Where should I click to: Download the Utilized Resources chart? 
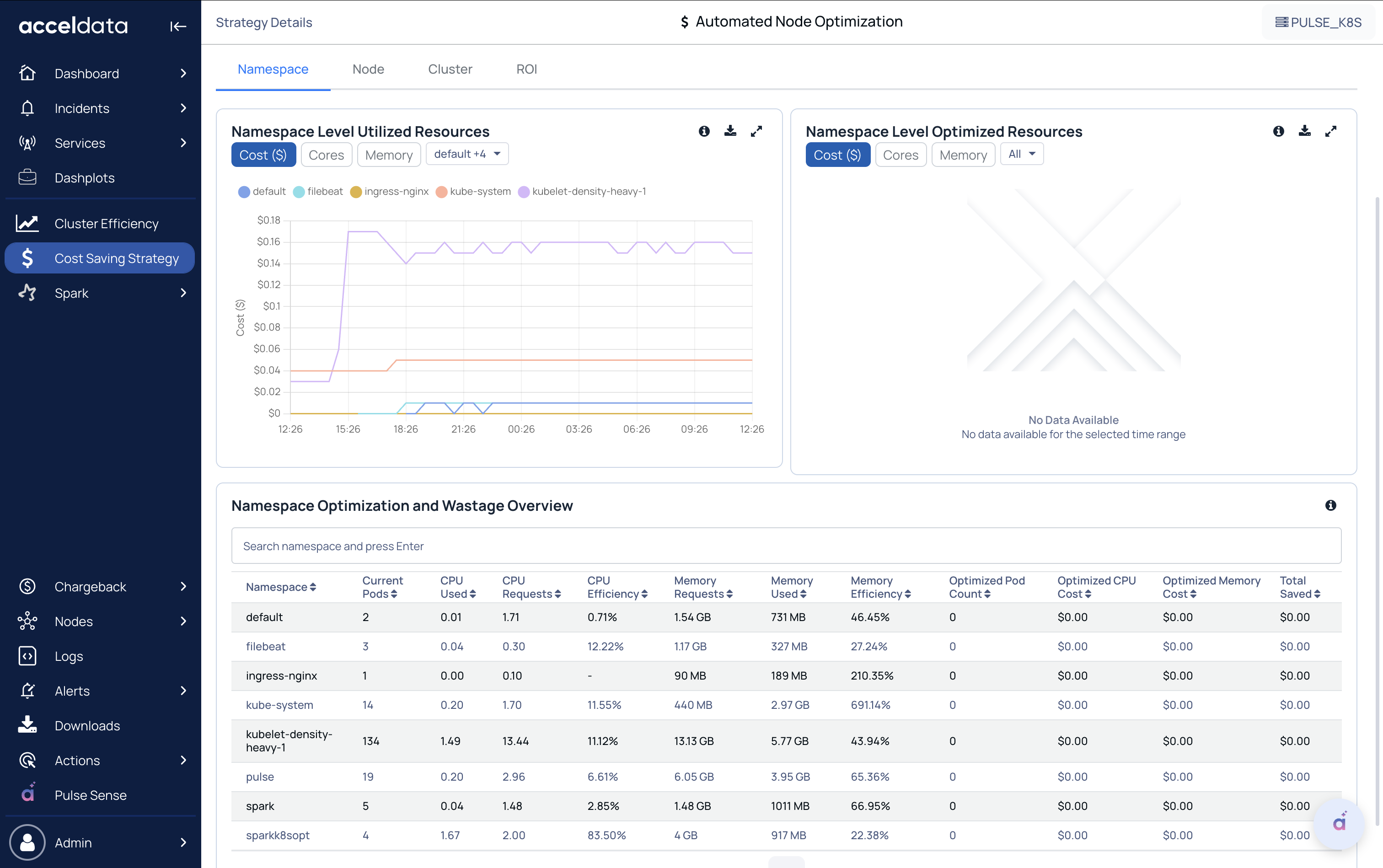point(730,131)
